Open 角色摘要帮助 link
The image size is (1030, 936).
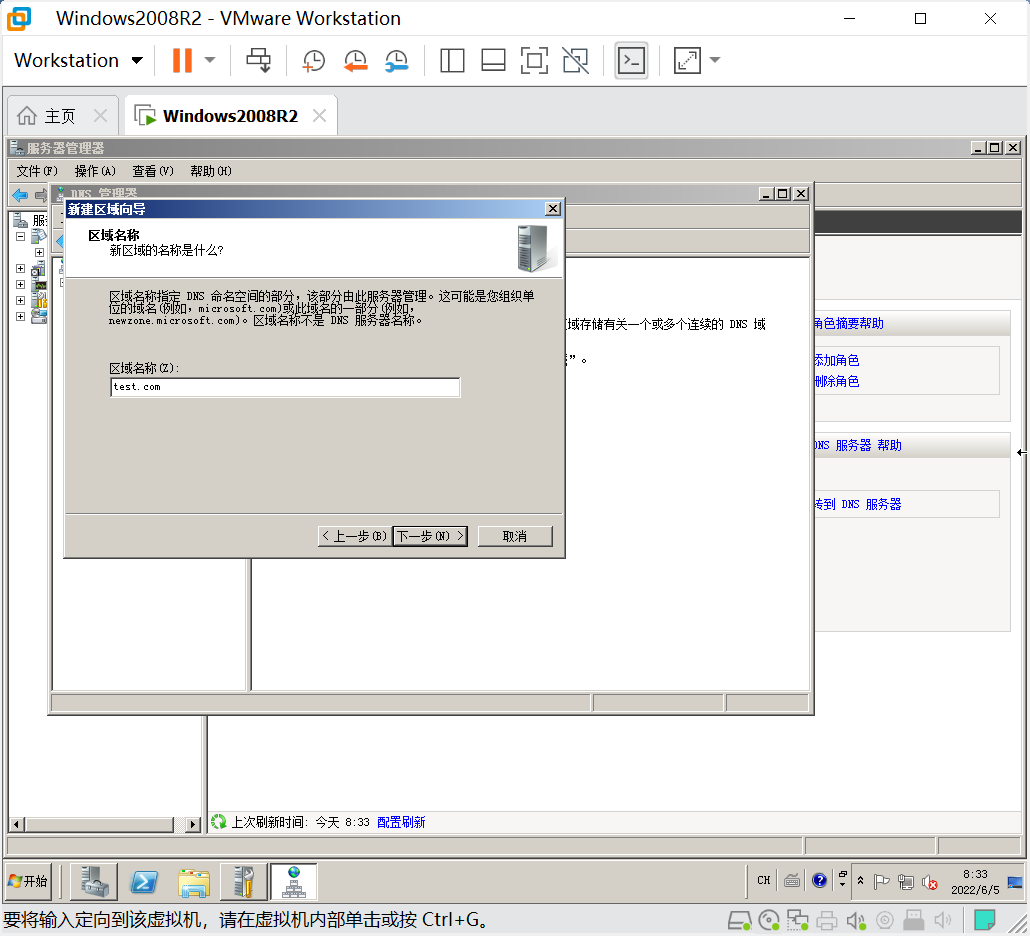tap(848, 324)
